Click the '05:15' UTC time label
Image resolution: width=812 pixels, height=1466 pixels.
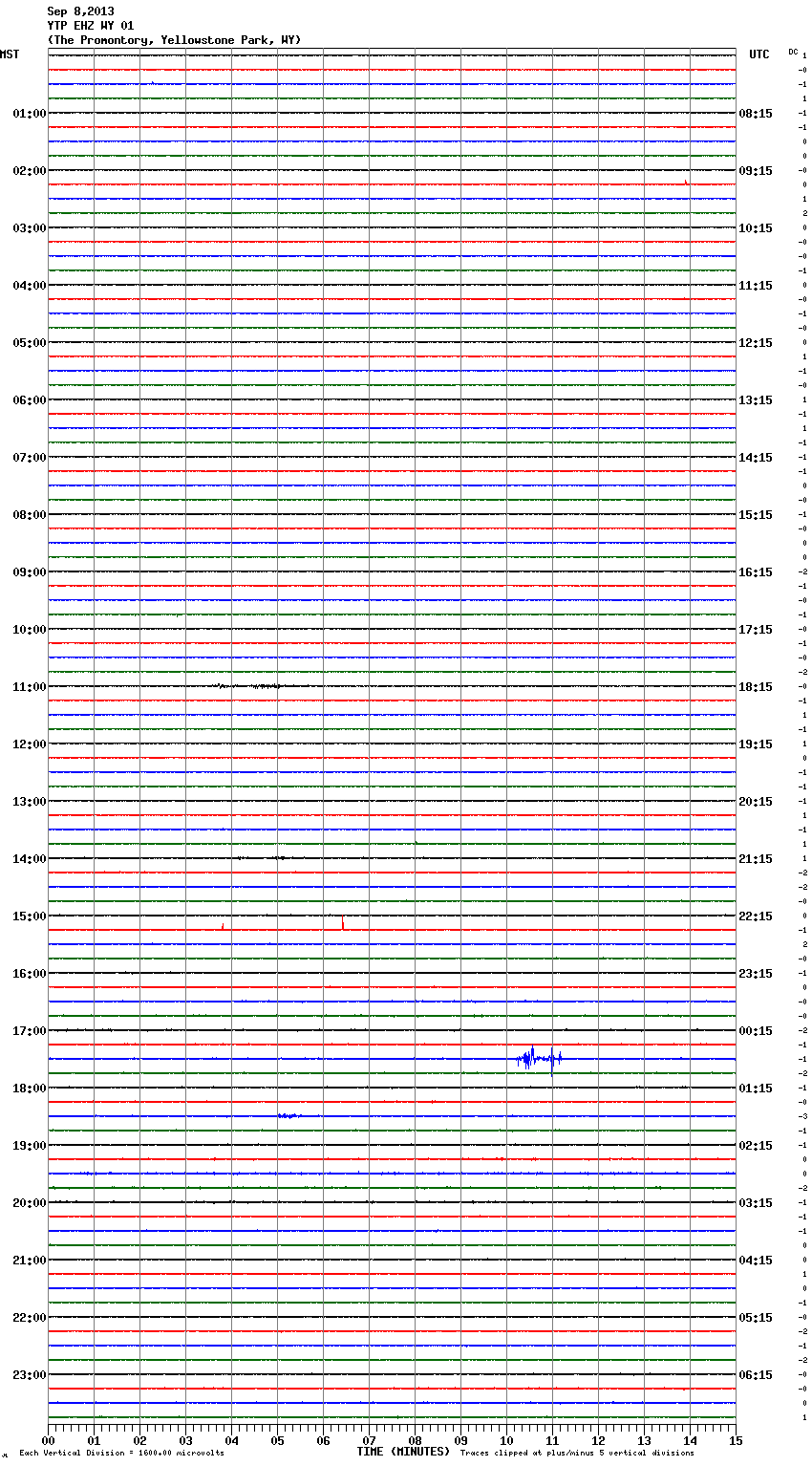coord(756,1318)
